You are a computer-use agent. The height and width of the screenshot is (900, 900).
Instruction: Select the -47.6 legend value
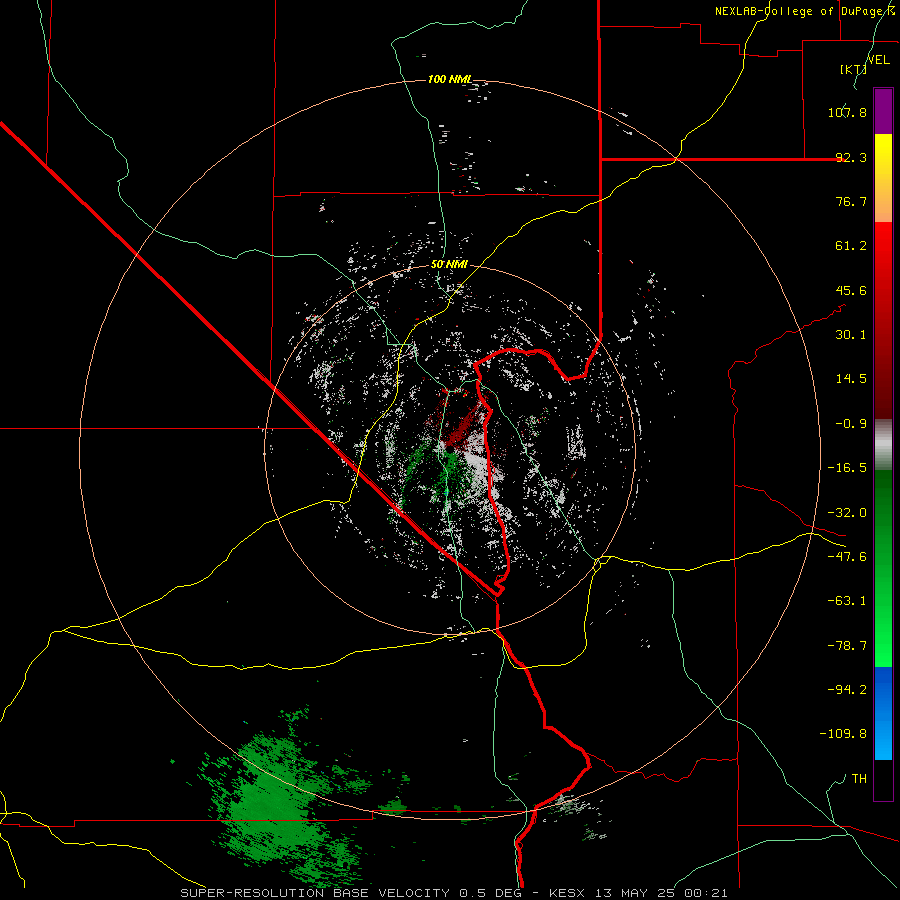click(847, 557)
